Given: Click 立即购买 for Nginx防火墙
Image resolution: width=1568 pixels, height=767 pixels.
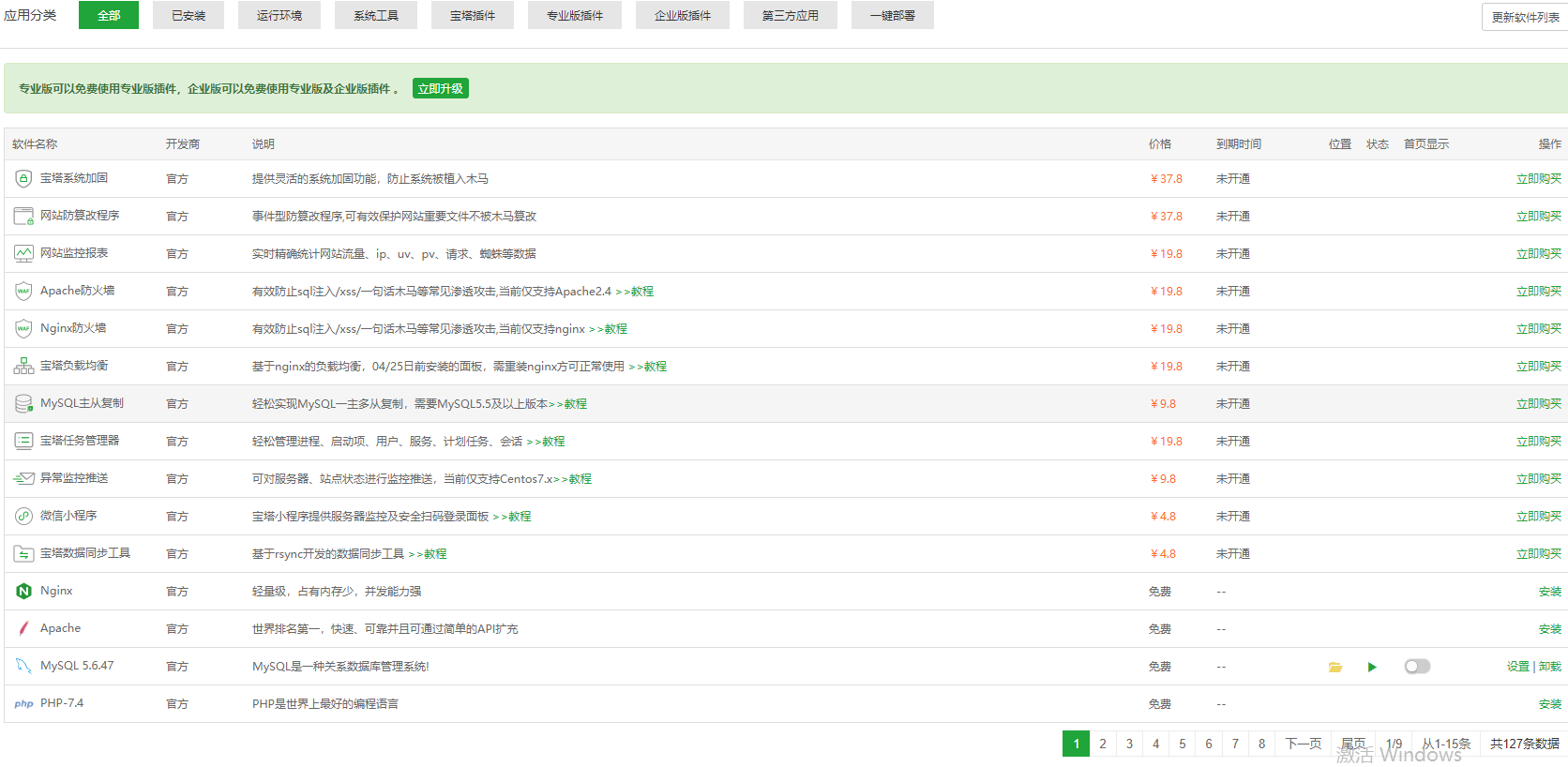Looking at the screenshot, I should (x=1538, y=329).
